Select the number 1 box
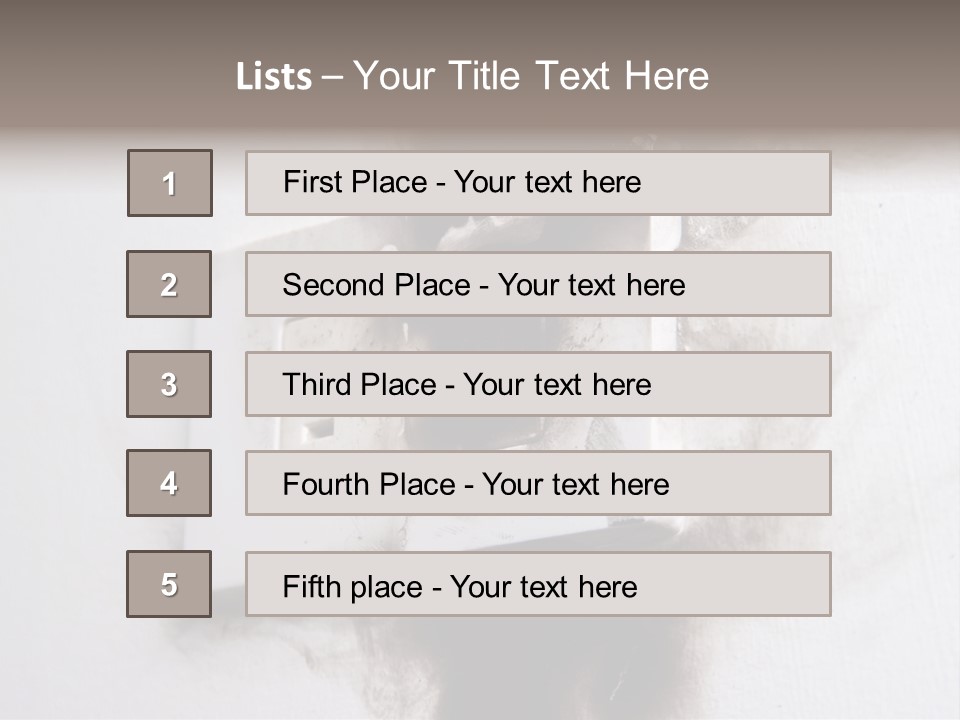 pyautogui.click(x=170, y=183)
